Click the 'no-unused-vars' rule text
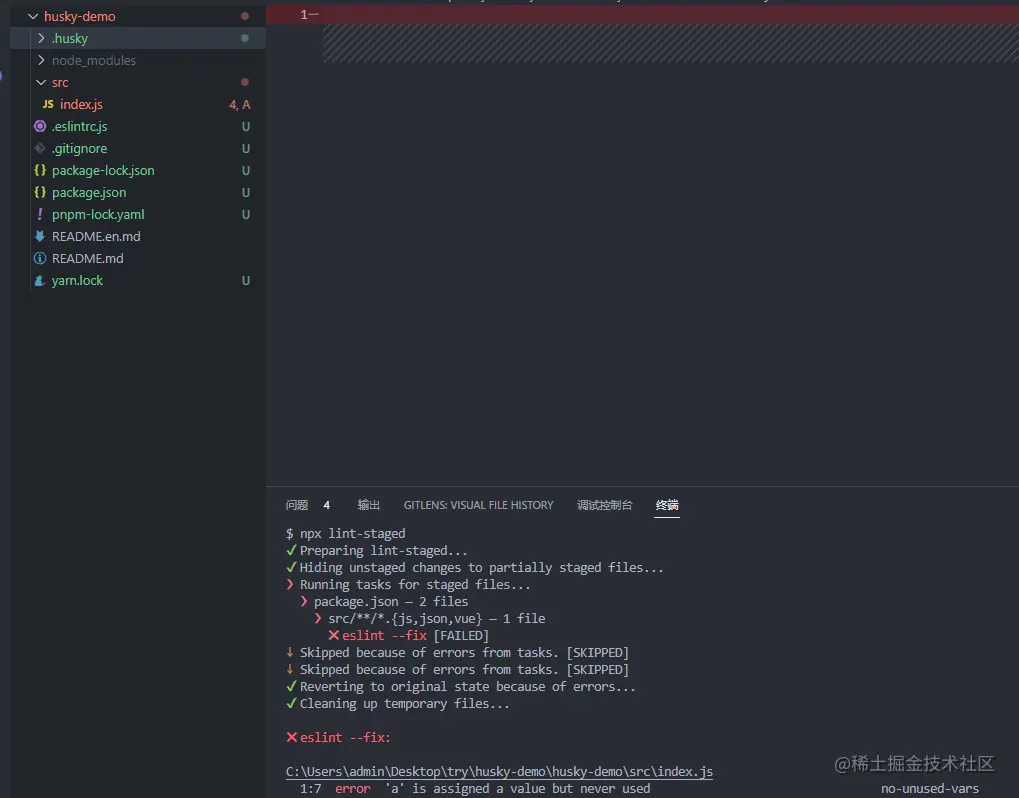This screenshot has width=1019, height=798. pyautogui.click(x=929, y=789)
